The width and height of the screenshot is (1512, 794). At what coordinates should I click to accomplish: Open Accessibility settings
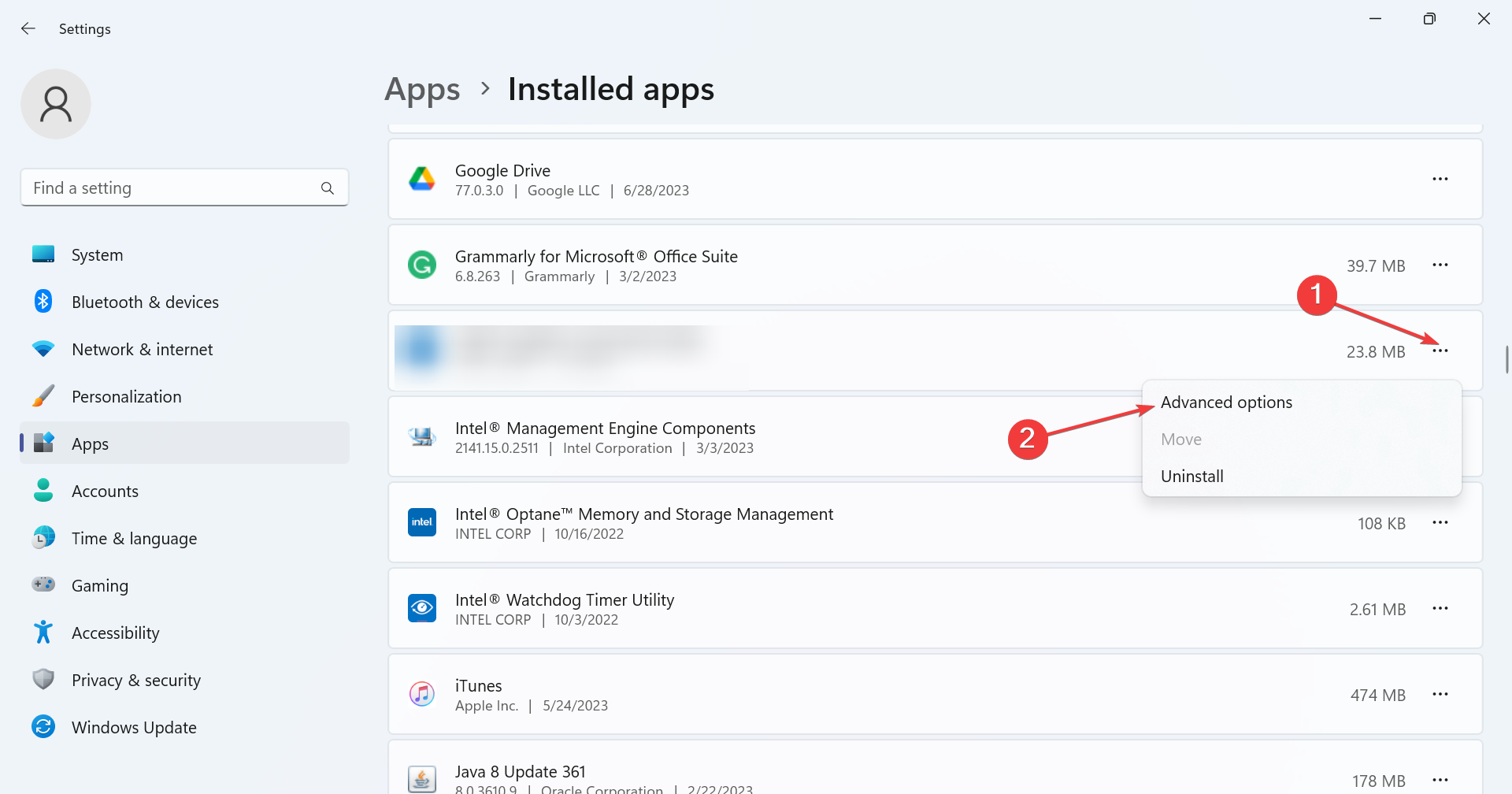pos(184,633)
